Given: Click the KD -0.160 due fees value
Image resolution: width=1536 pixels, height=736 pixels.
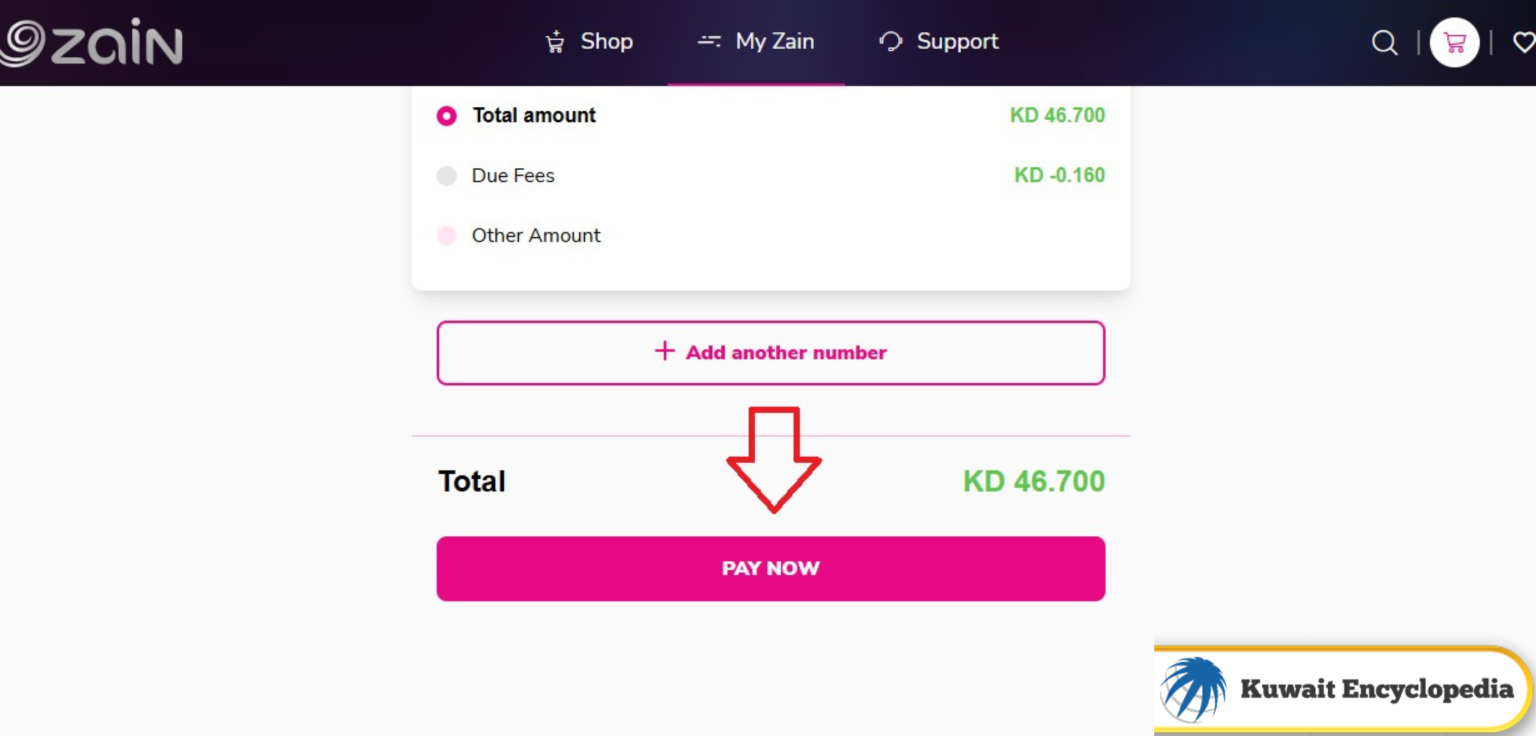Looking at the screenshot, I should click(1059, 176).
